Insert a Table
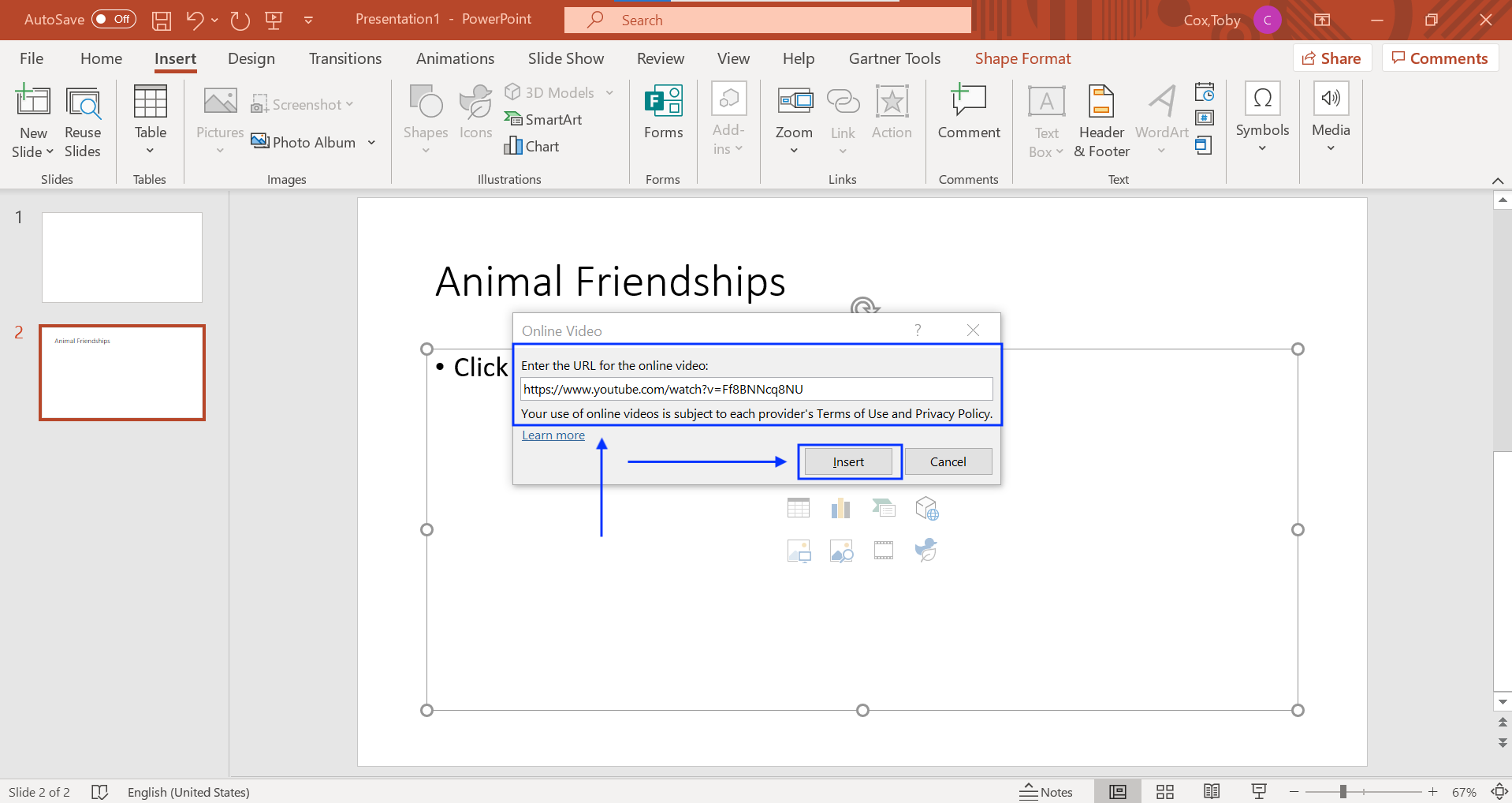 pyautogui.click(x=150, y=120)
